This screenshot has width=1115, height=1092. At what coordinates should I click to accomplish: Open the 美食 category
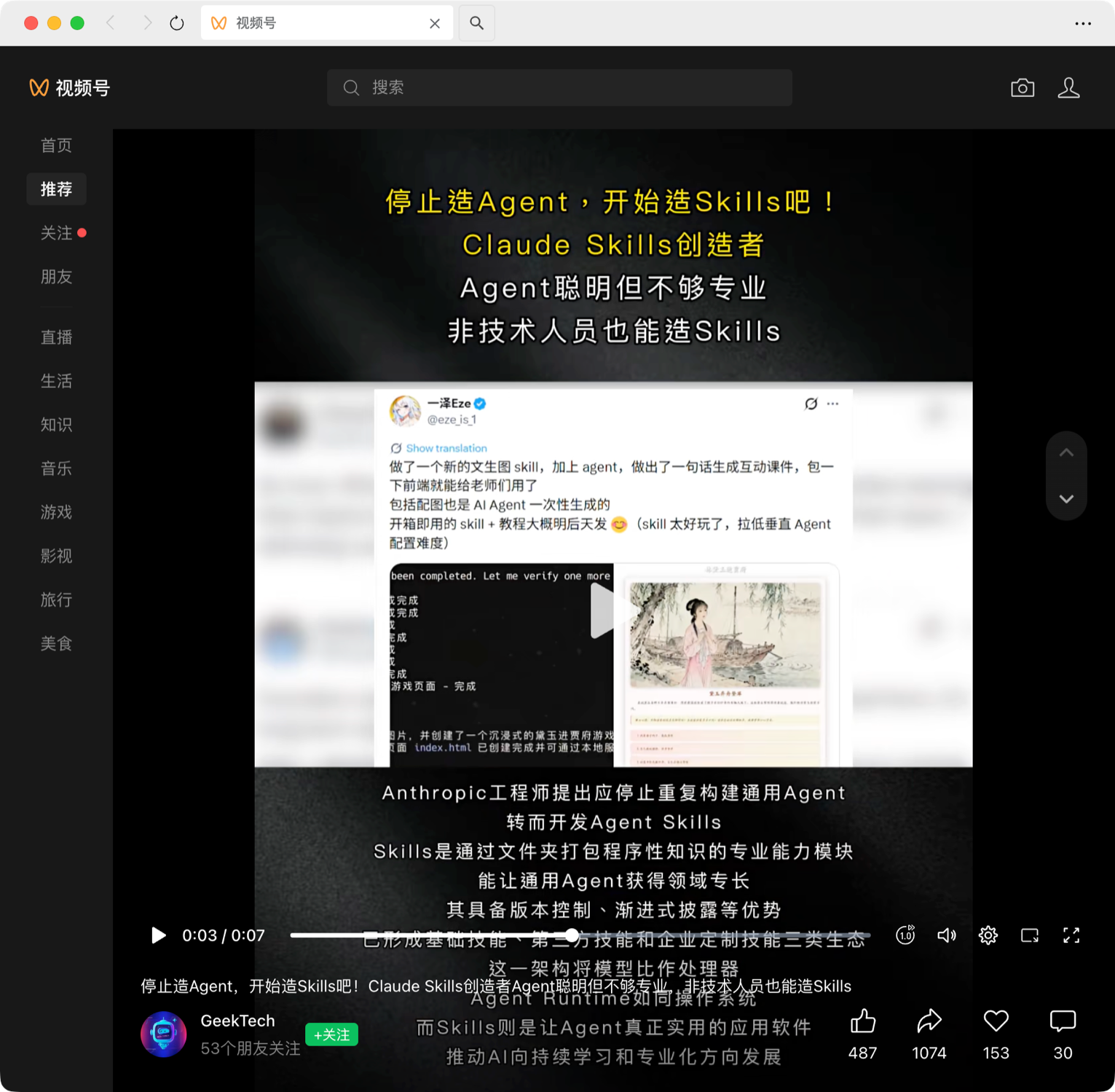56,643
